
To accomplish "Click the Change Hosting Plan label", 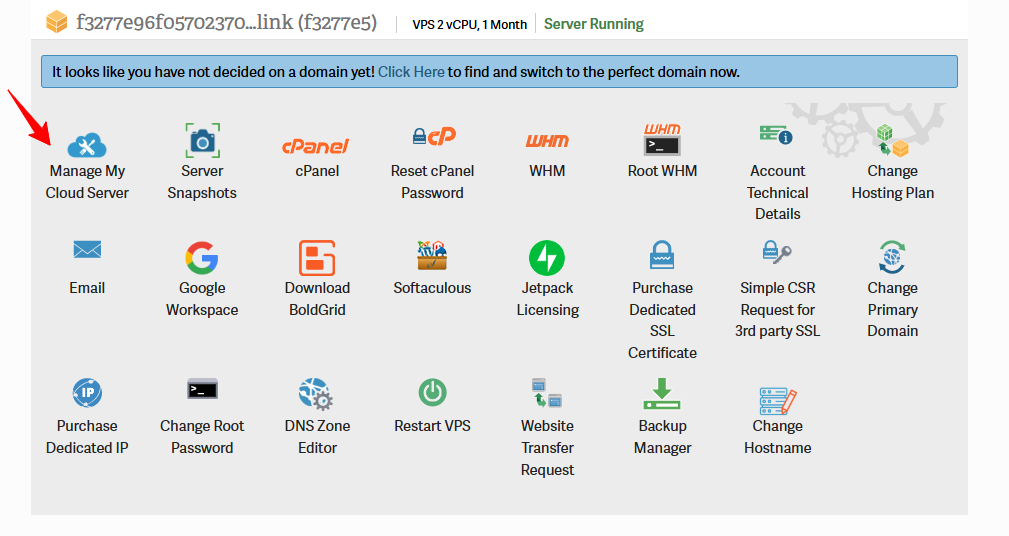I will pyautogui.click(x=893, y=182).
